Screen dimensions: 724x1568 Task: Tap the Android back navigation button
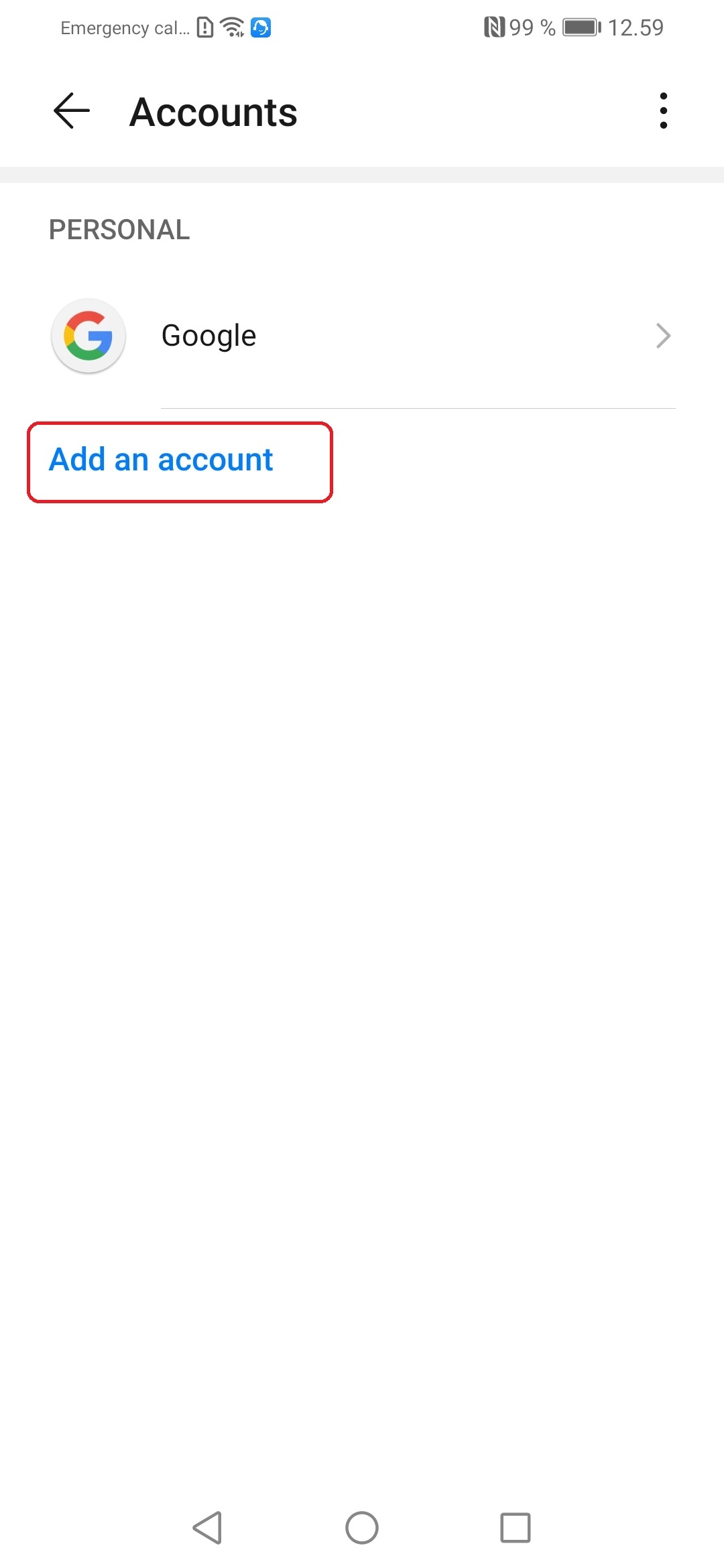point(208,1528)
